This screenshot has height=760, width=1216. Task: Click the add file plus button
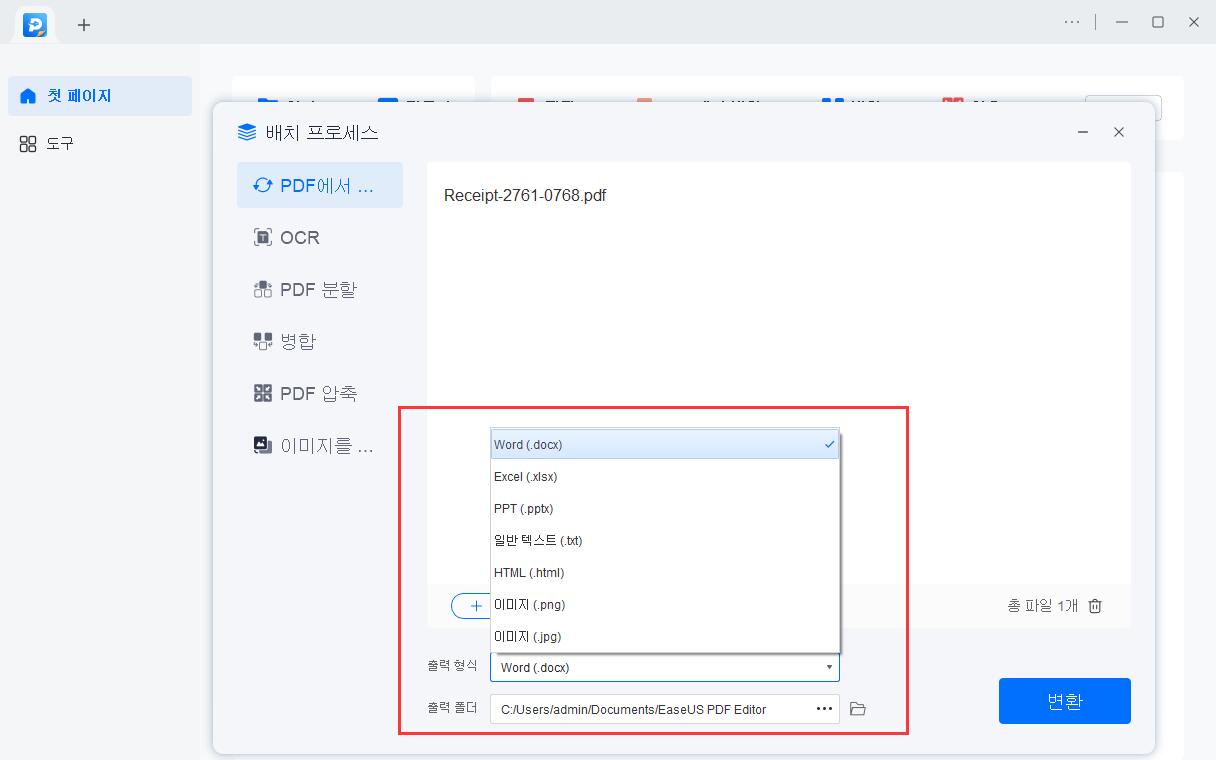(x=474, y=606)
